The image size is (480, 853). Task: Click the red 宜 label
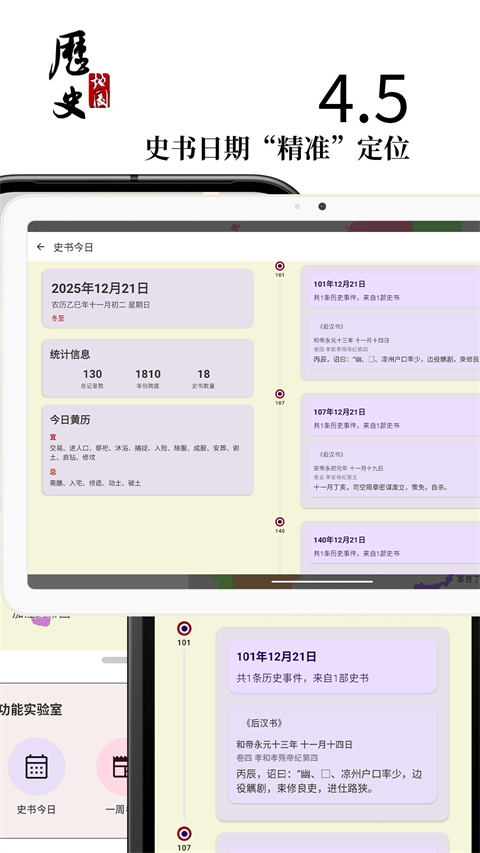coord(53,437)
